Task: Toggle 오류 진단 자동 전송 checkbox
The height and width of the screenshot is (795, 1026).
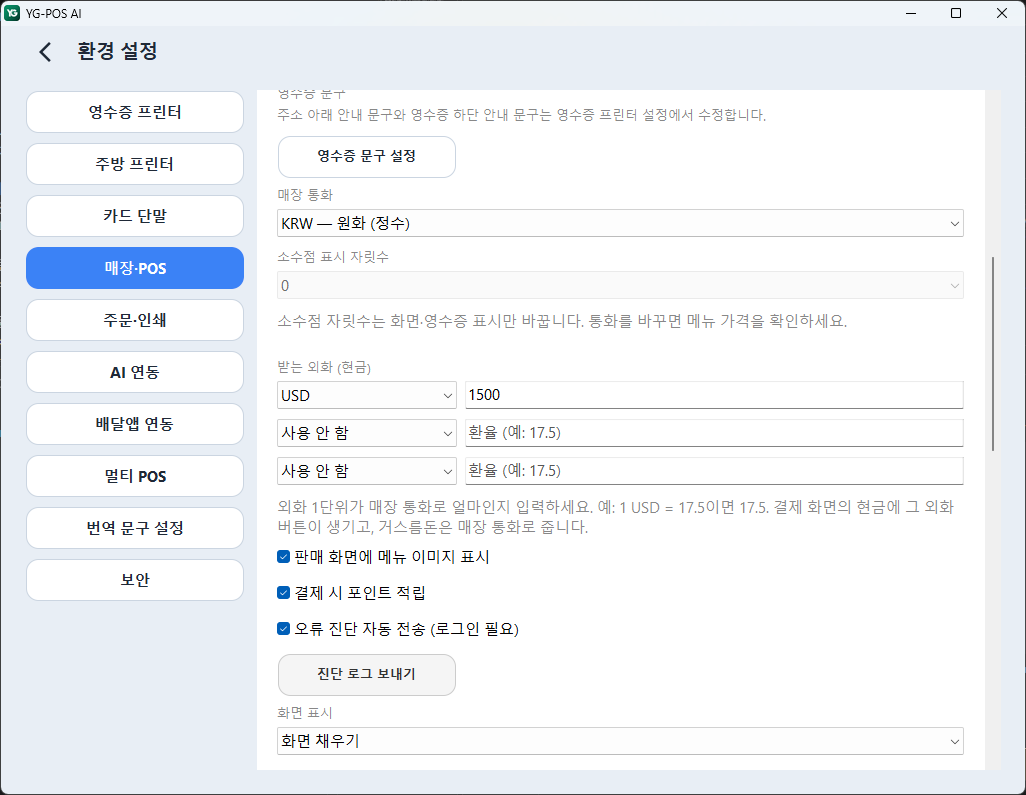Action: (283, 629)
